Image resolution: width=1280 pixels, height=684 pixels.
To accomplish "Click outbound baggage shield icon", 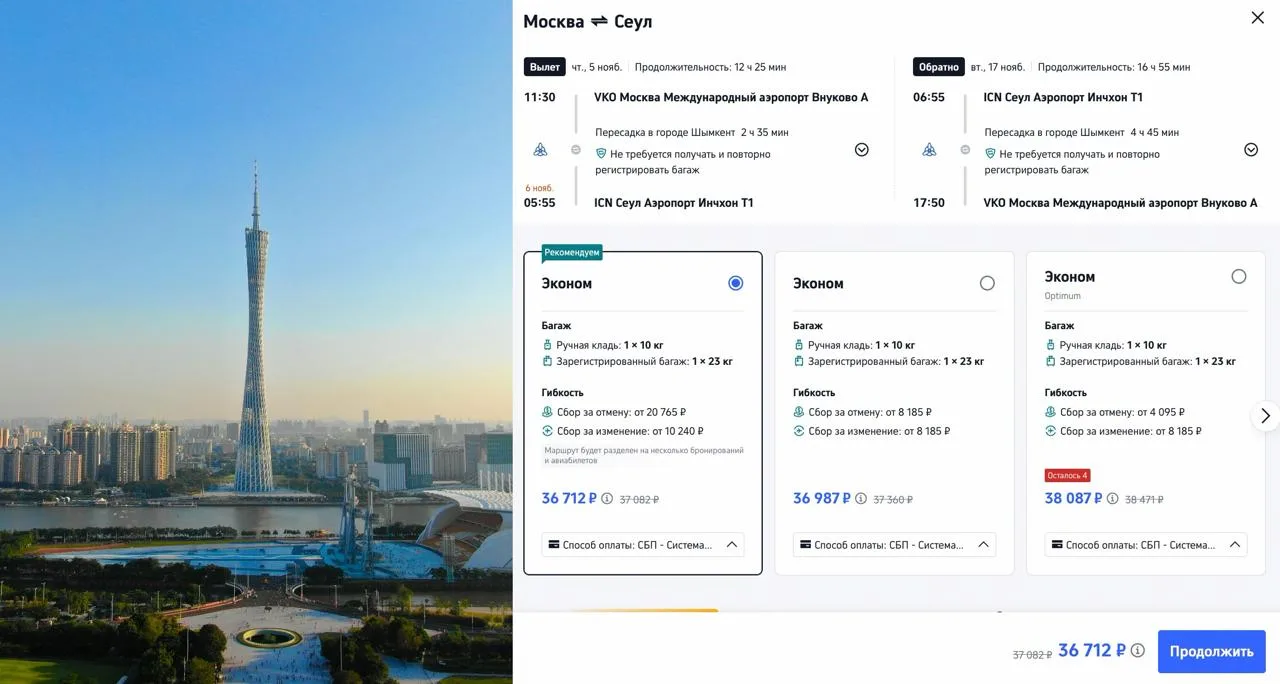I will (x=601, y=154).
